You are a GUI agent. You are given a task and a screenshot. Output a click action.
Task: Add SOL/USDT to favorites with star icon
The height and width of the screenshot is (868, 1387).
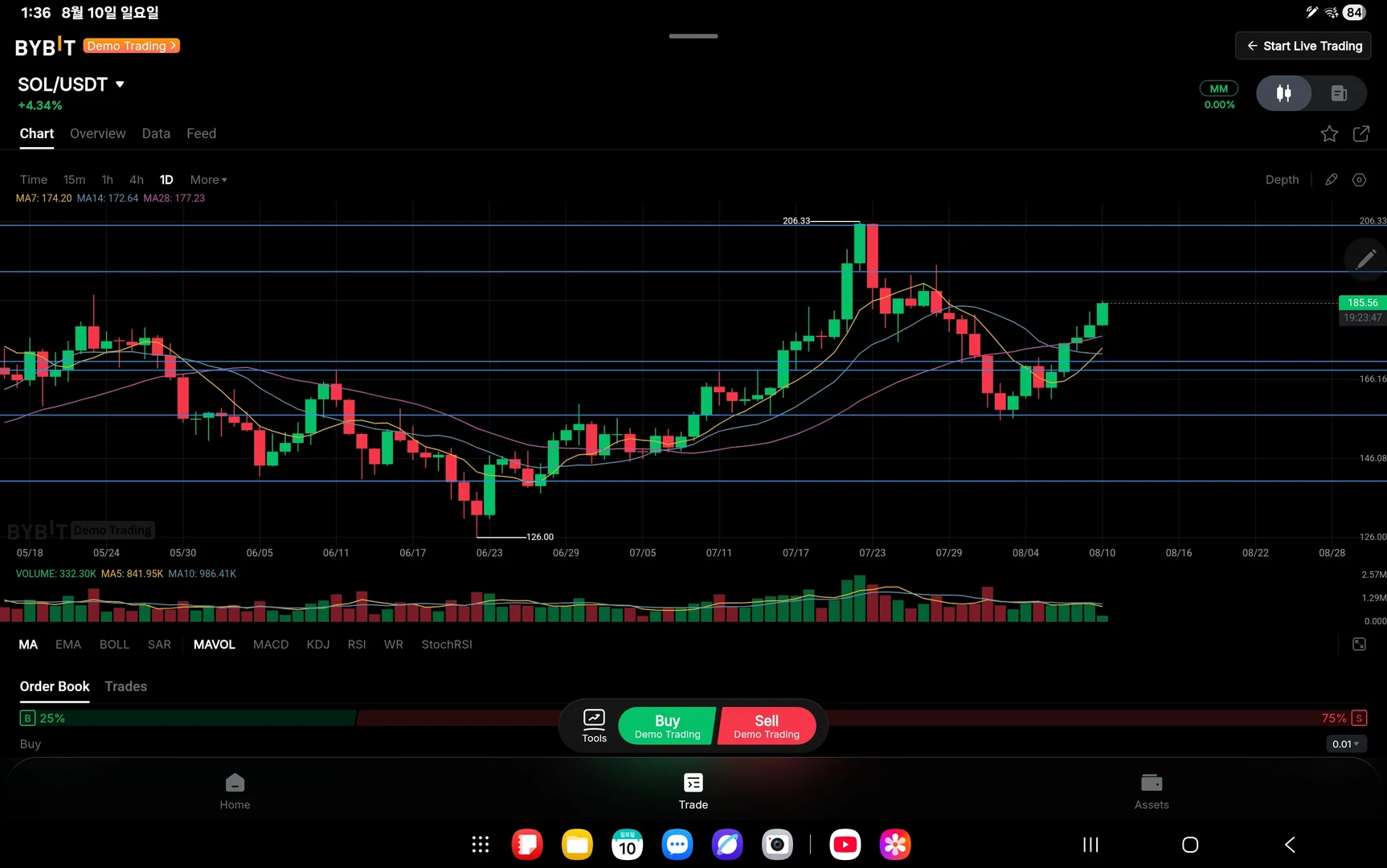pyautogui.click(x=1329, y=133)
